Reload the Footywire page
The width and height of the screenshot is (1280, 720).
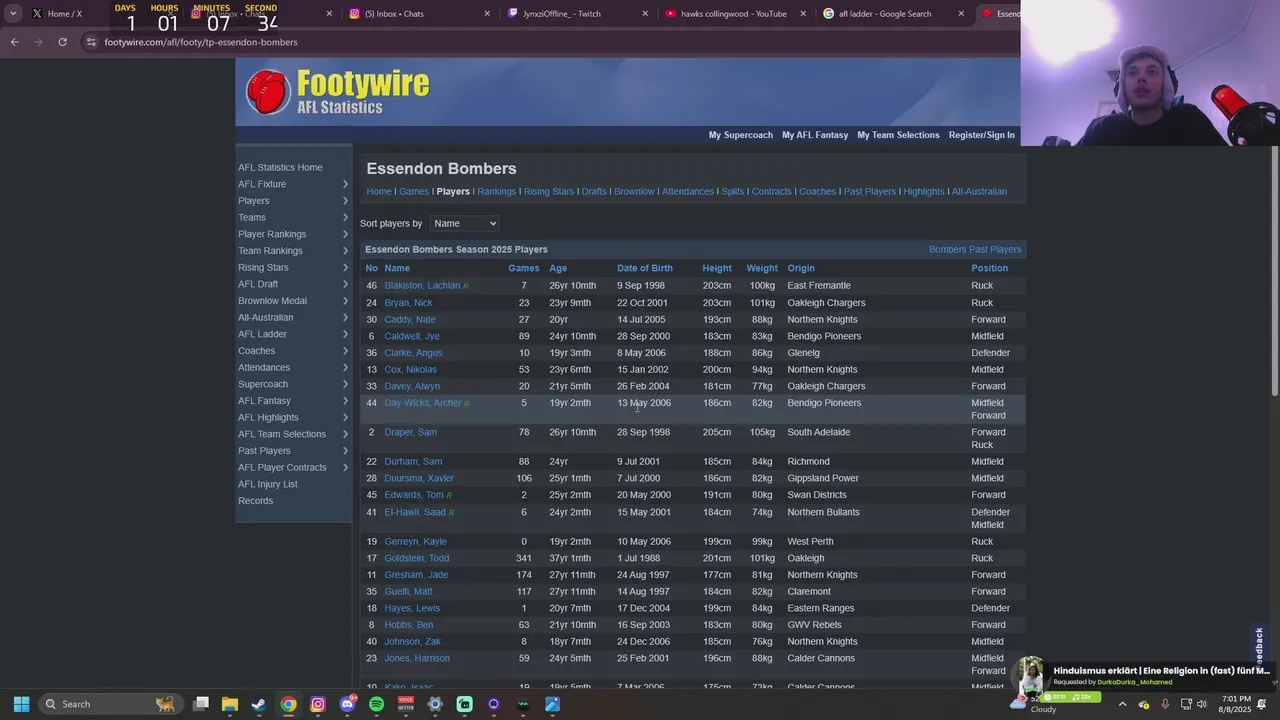62,42
